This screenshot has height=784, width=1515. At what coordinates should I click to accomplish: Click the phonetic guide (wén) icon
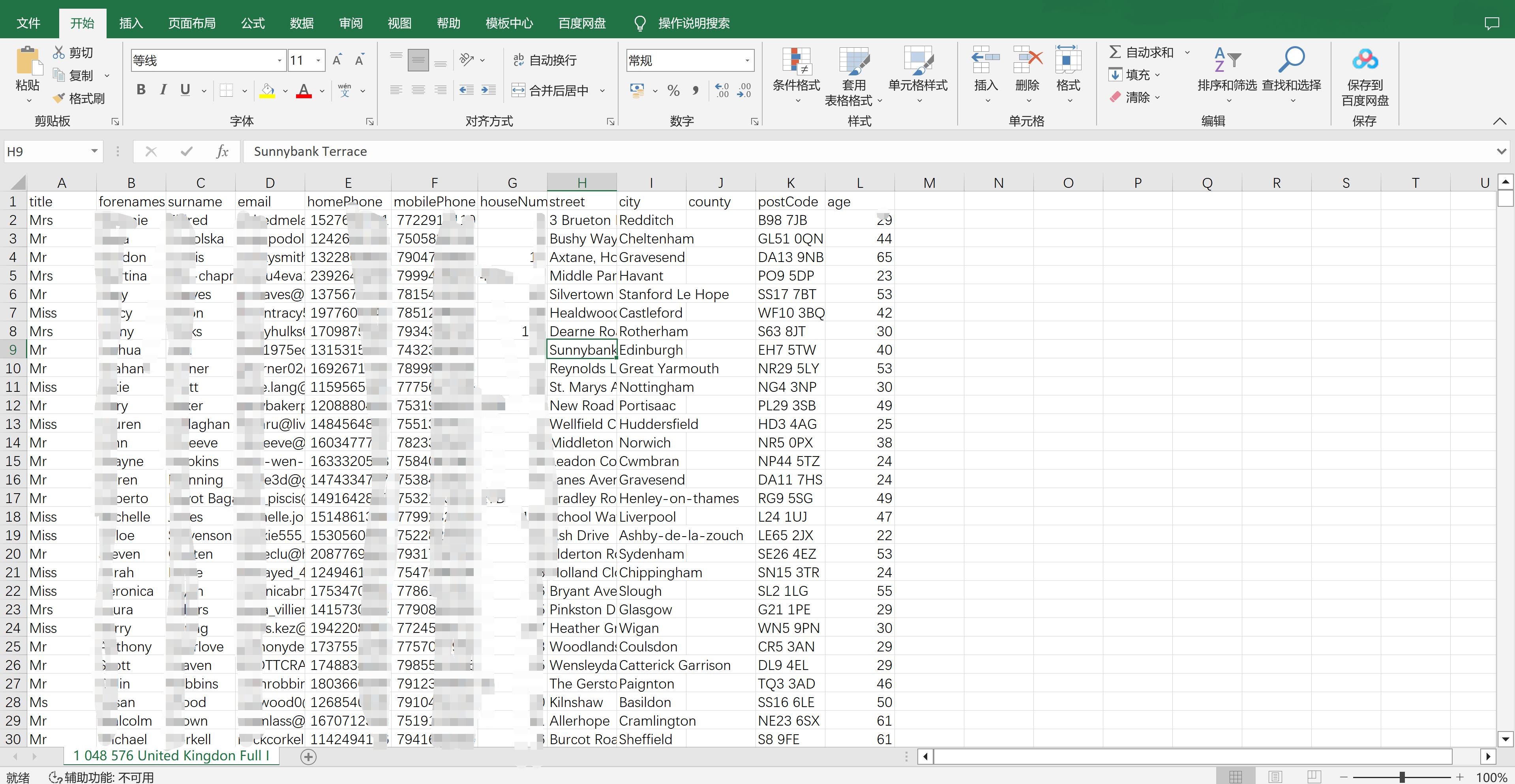pyautogui.click(x=345, y=90)
